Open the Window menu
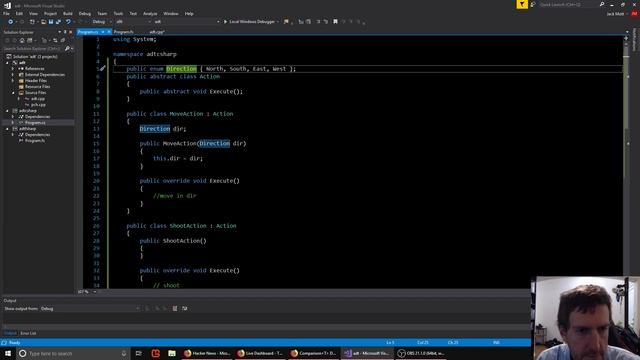640x360 pixels. 171,13
